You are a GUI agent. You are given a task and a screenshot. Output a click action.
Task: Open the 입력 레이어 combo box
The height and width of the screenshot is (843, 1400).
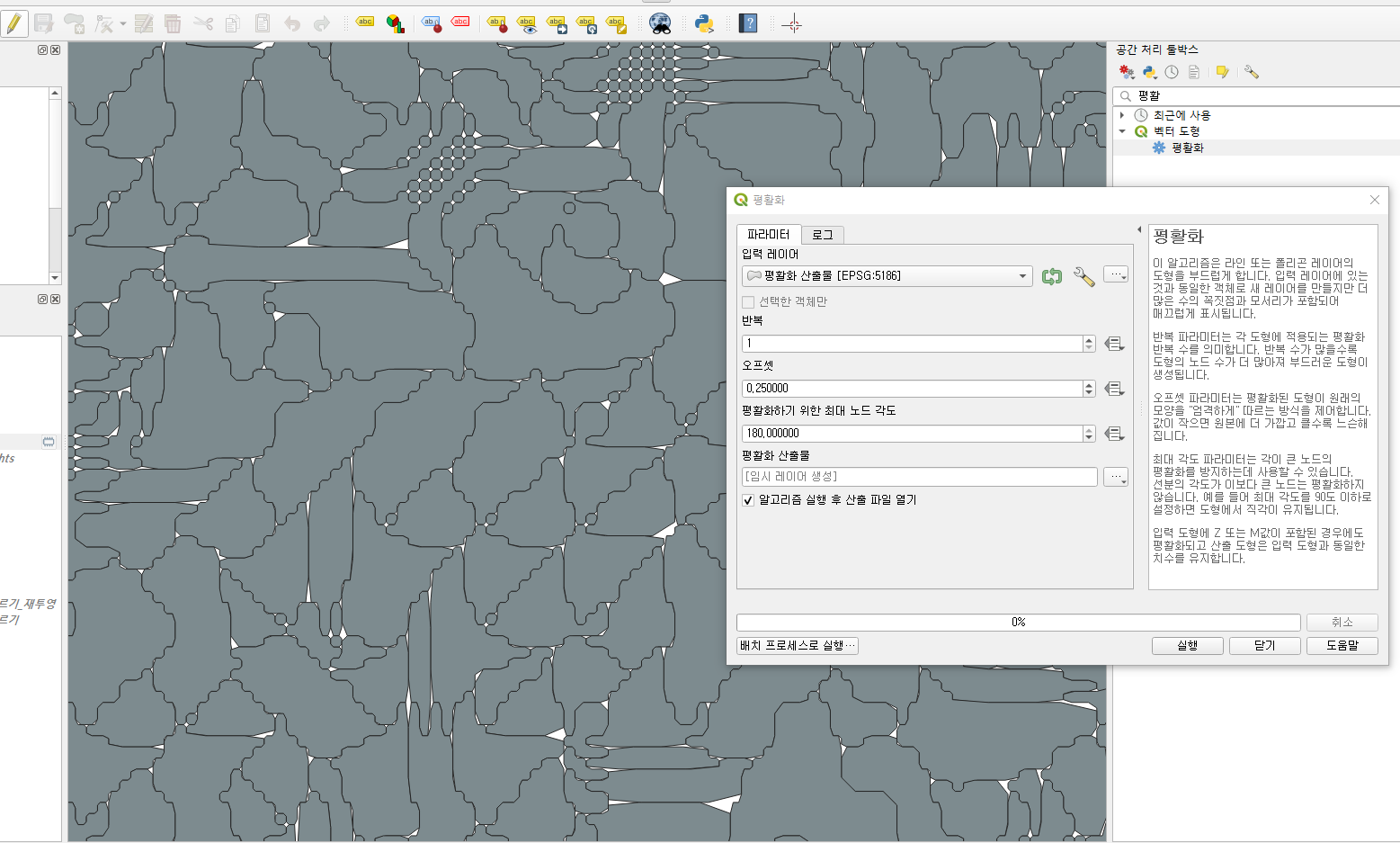click(x=887, y=275)
